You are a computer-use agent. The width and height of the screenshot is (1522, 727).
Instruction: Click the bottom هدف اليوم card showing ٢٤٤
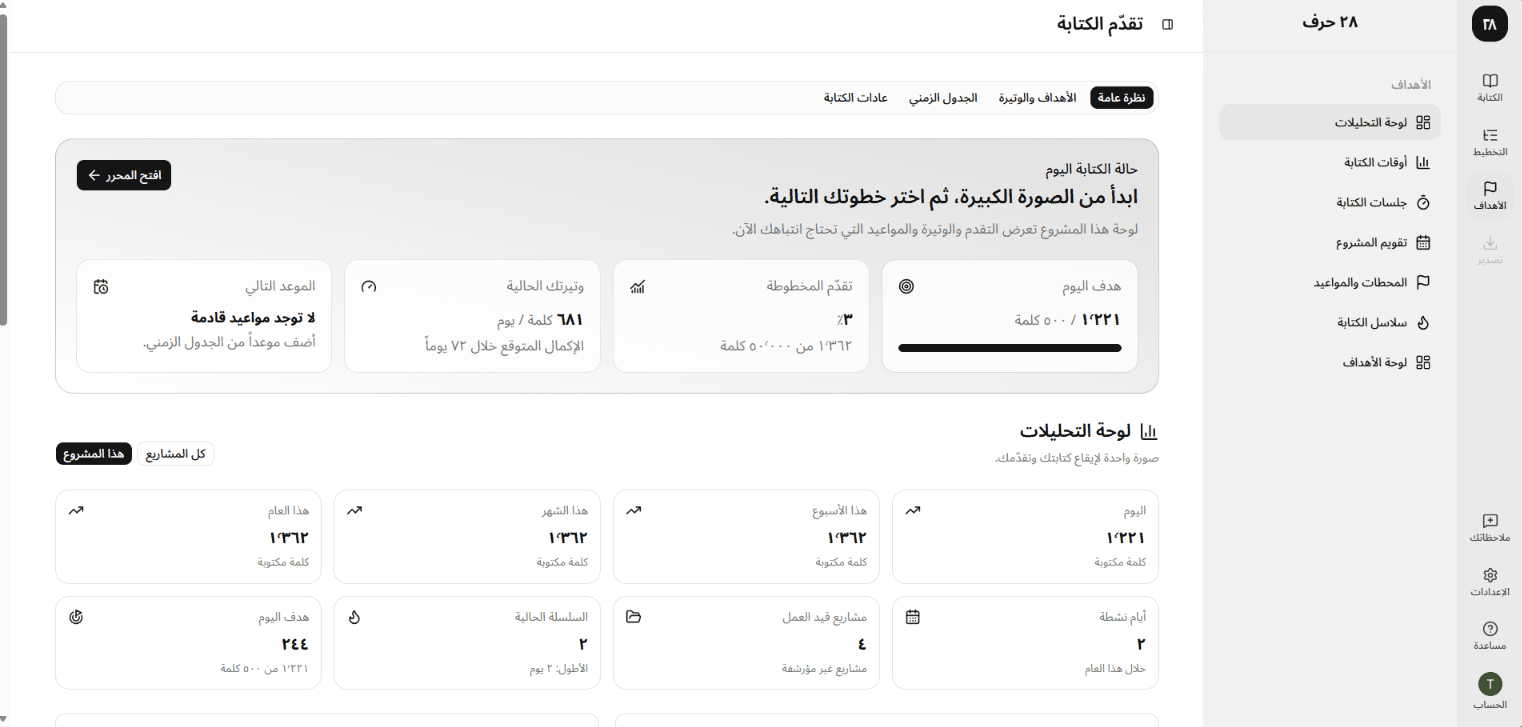tap(189, 643)
